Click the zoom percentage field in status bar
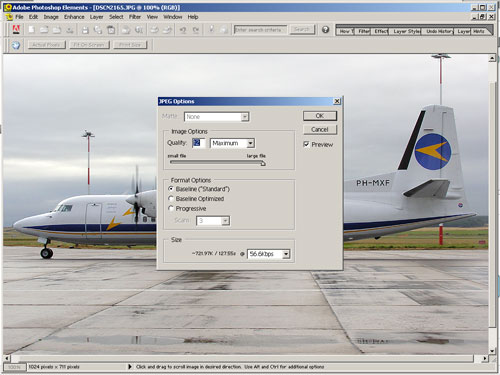The width and height of the screenshot is (500, 375). (x=14, y=367)
